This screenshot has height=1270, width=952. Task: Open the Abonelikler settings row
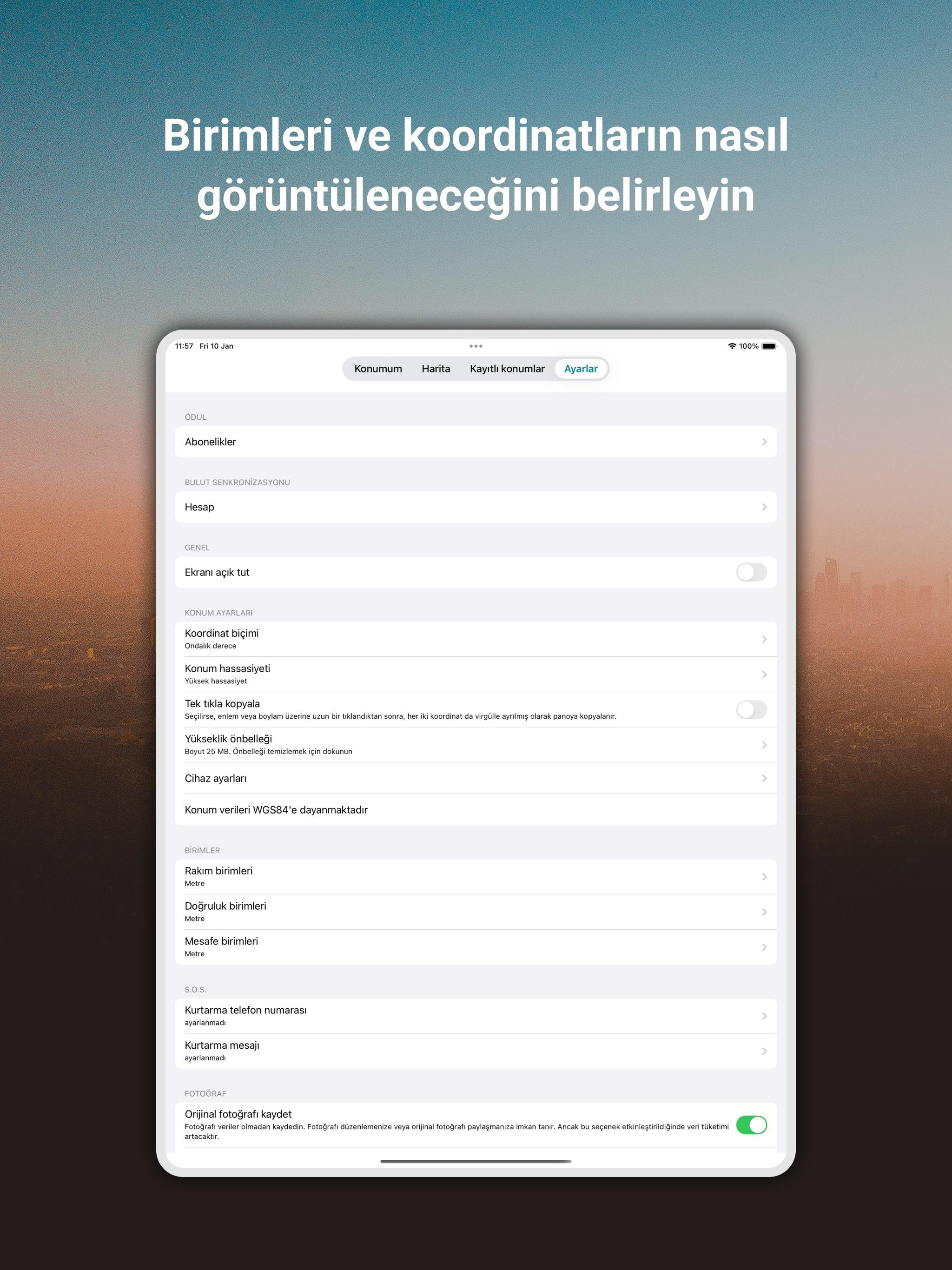click(x=476, y=442)
